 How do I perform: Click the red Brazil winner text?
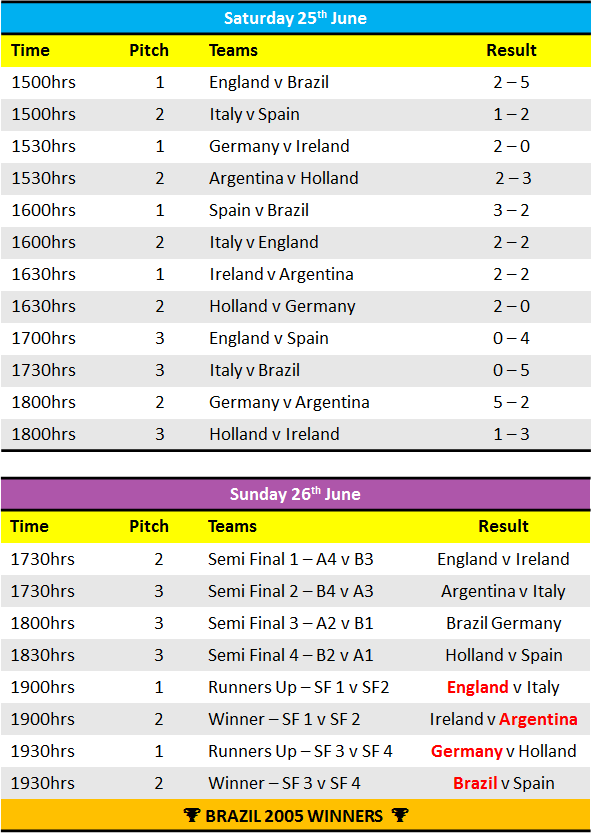tap(475, 783)
